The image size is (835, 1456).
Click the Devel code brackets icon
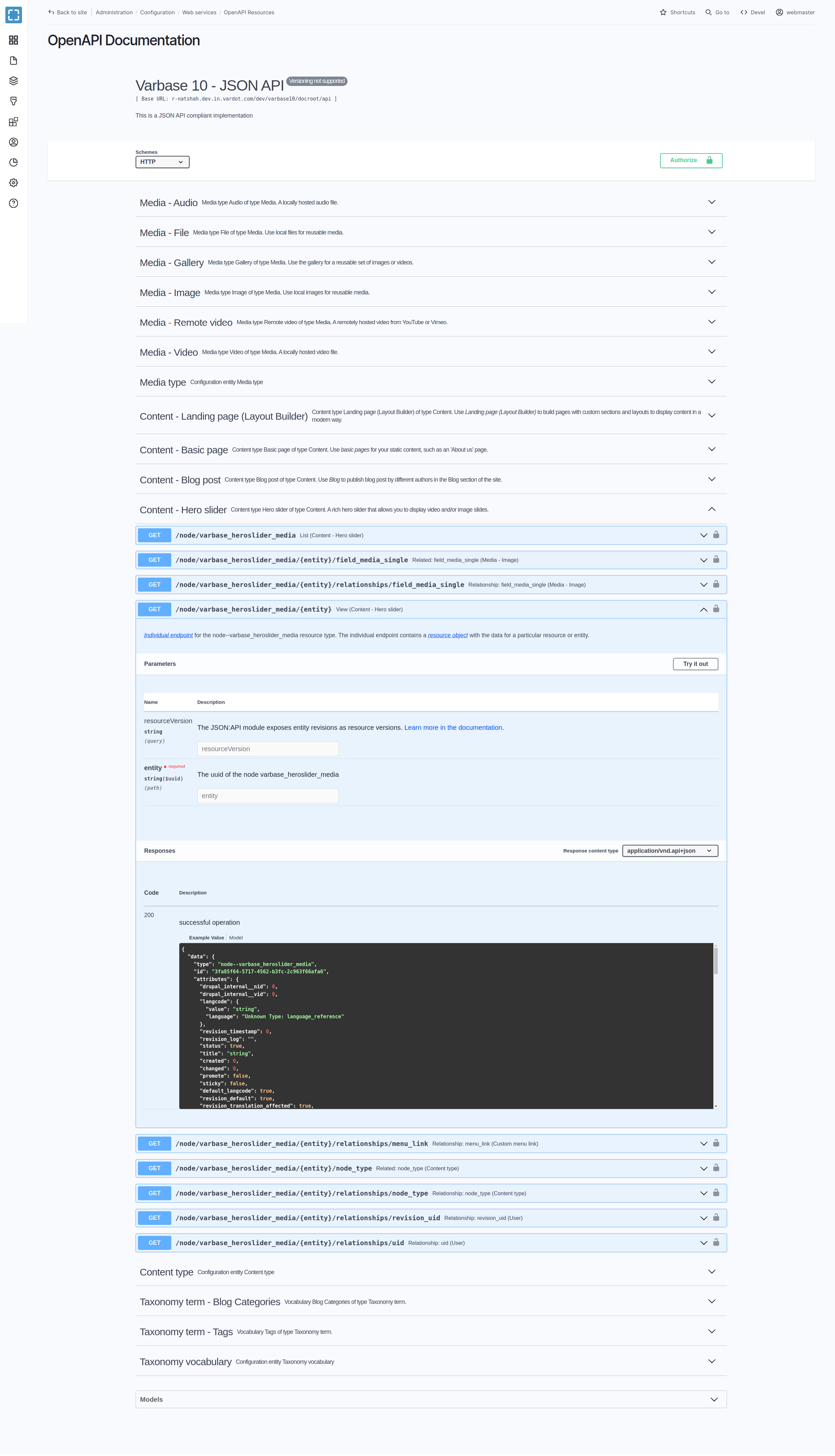coord(744,13)
